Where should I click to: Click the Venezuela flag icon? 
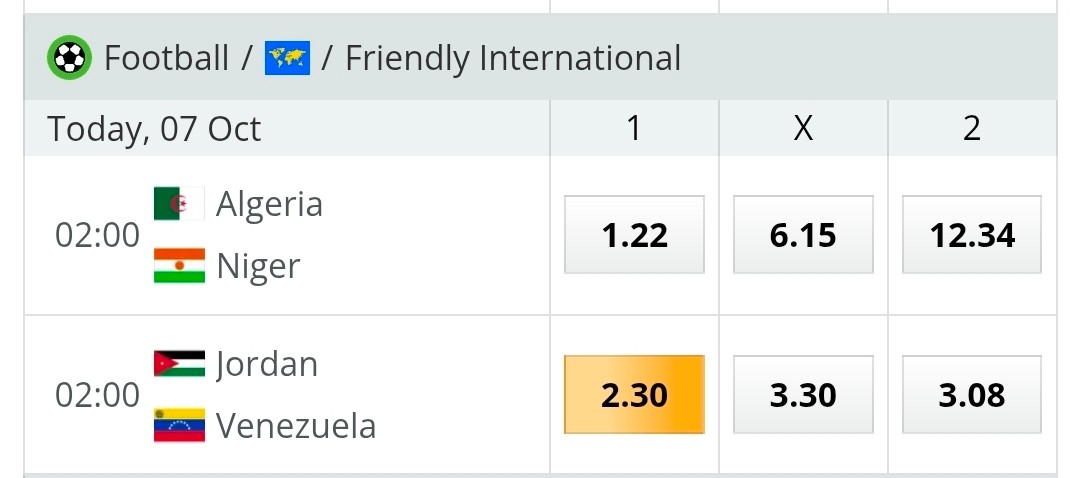click(179, 425)
